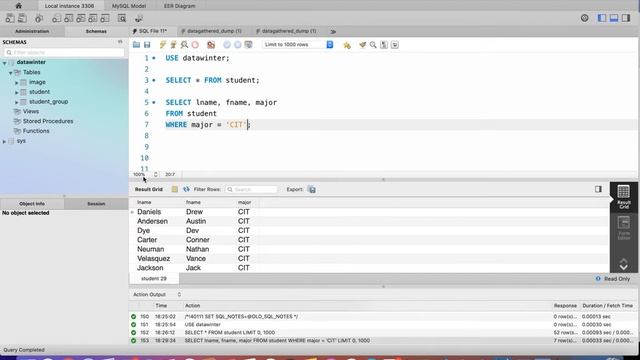
Task: Open find panel magnifier icon
Action: 373,45
